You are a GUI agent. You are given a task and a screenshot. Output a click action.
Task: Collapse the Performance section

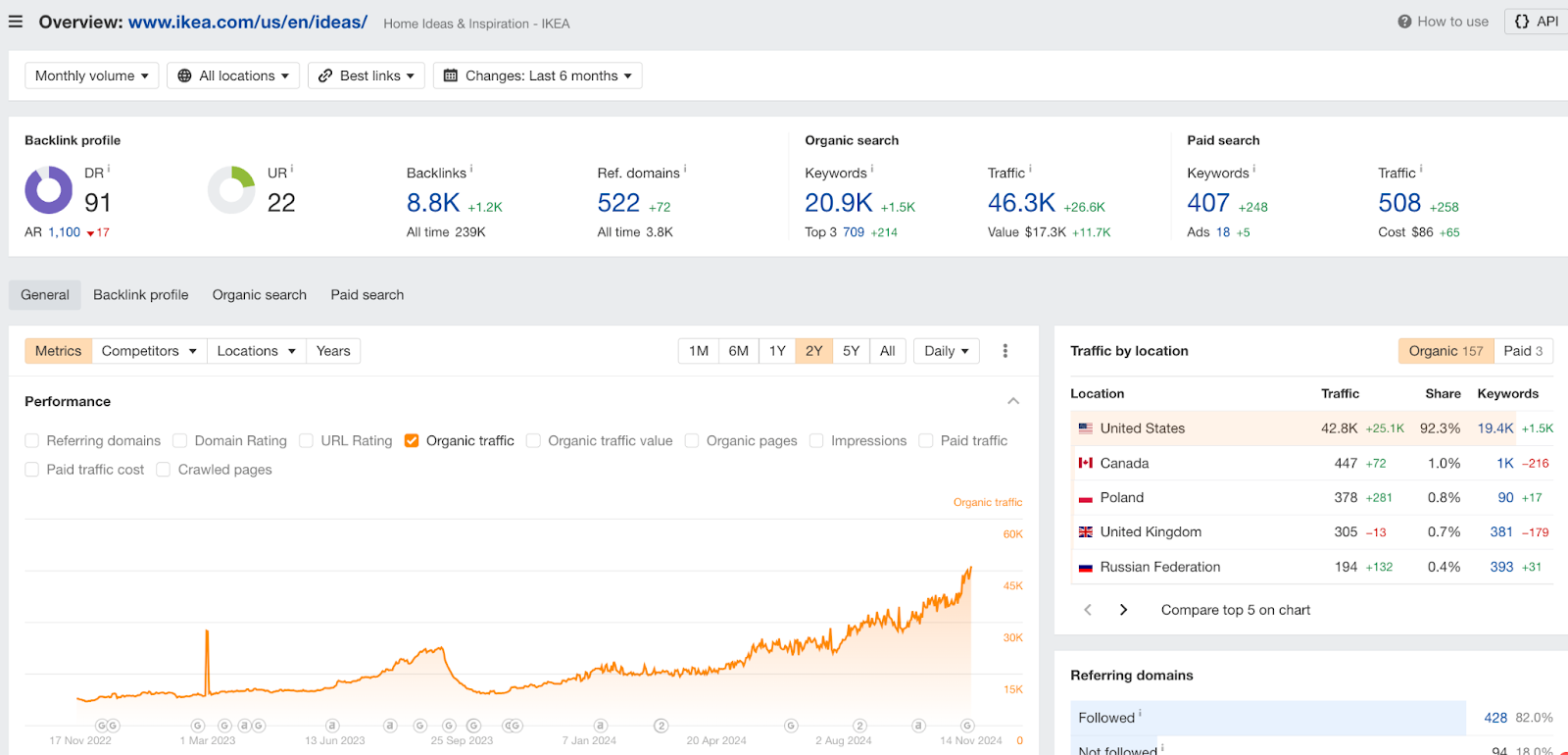[x=1013, y=401]
